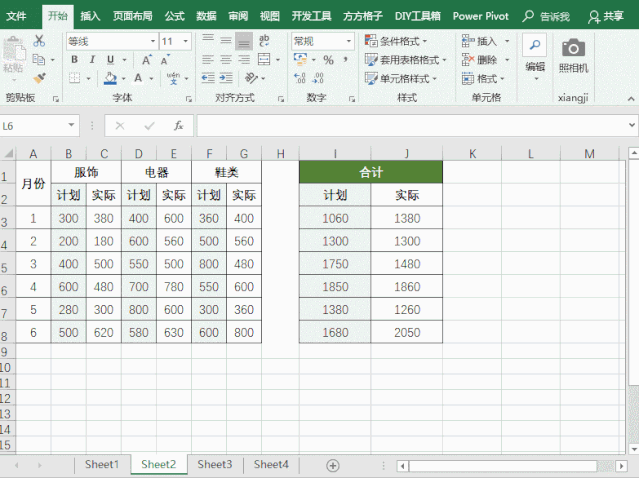
Task: Increase decimal places
Action: (300, 78)
